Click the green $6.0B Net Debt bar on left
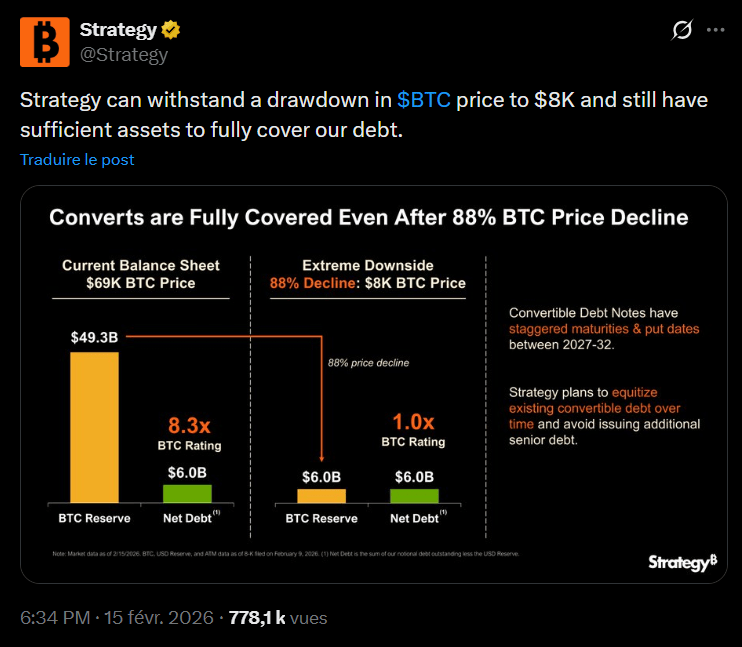742x647 pixels. (188, 493)
